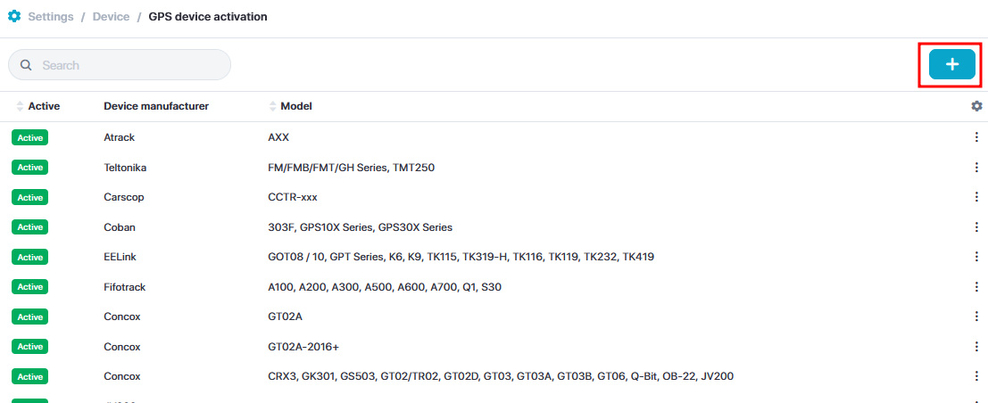Click the Search input field

130,65
